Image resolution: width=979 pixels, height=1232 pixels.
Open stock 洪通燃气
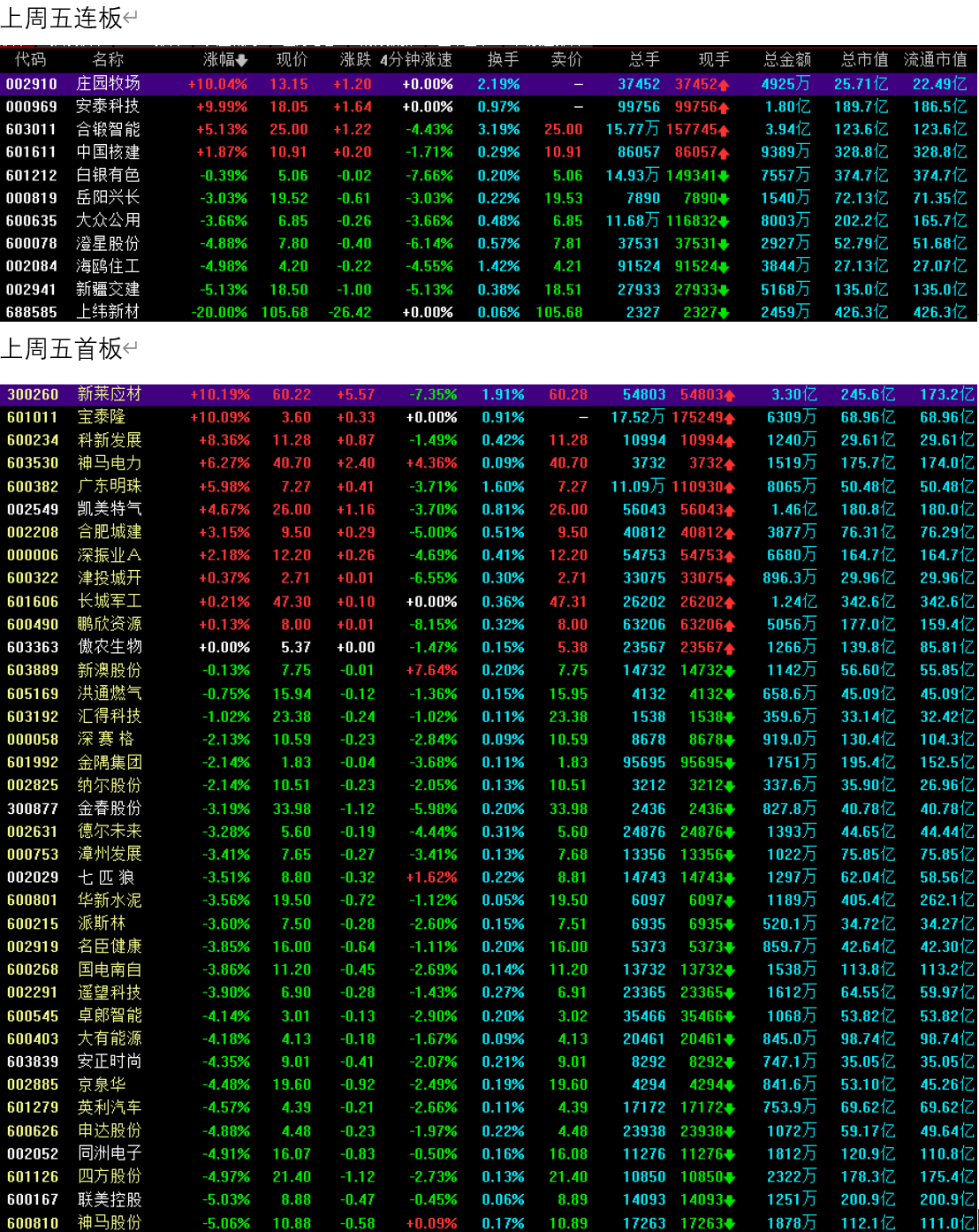click(110, 694)
